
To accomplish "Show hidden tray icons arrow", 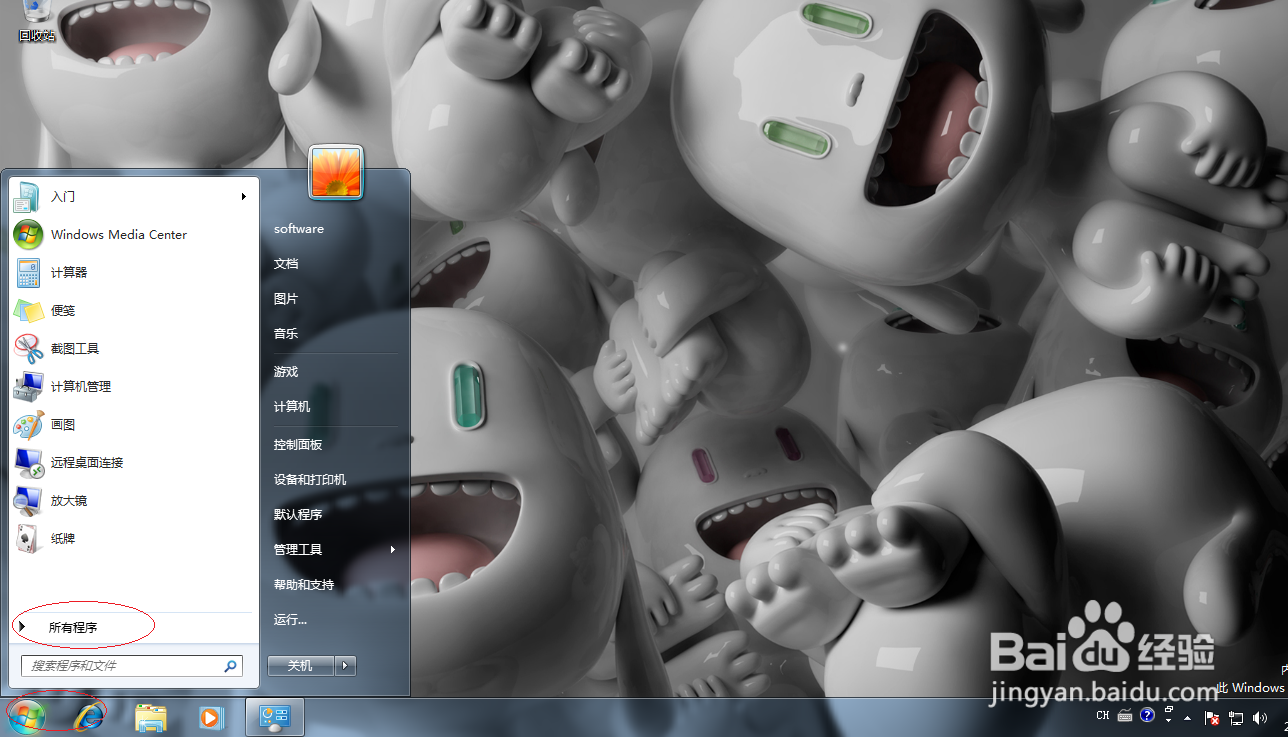I will 1188,717.
